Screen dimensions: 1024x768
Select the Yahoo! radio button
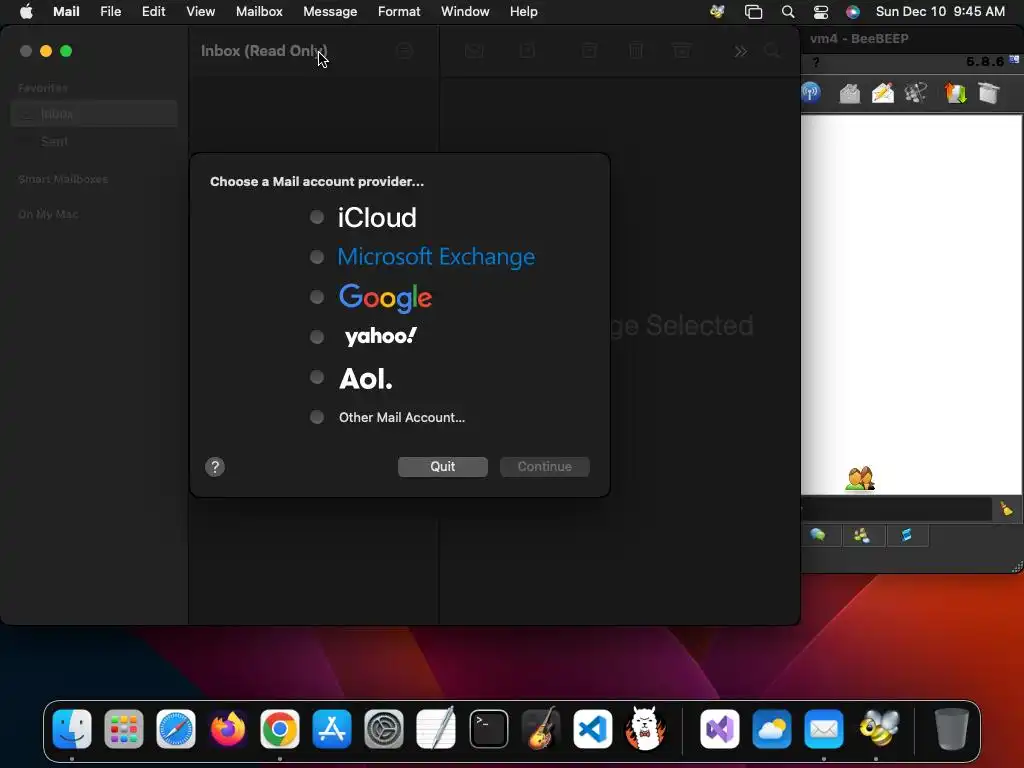[x=317, y=337]
